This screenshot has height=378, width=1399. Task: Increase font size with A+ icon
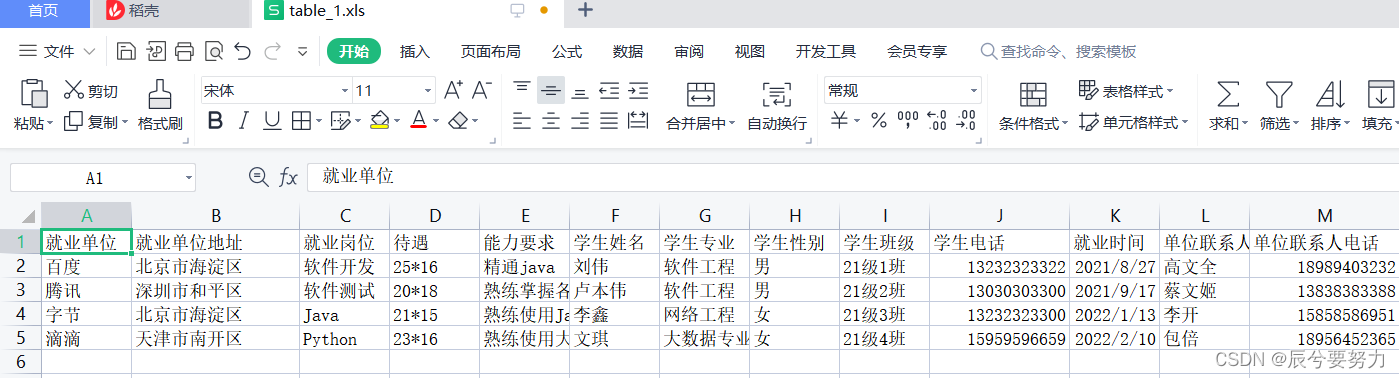point(453,90)
